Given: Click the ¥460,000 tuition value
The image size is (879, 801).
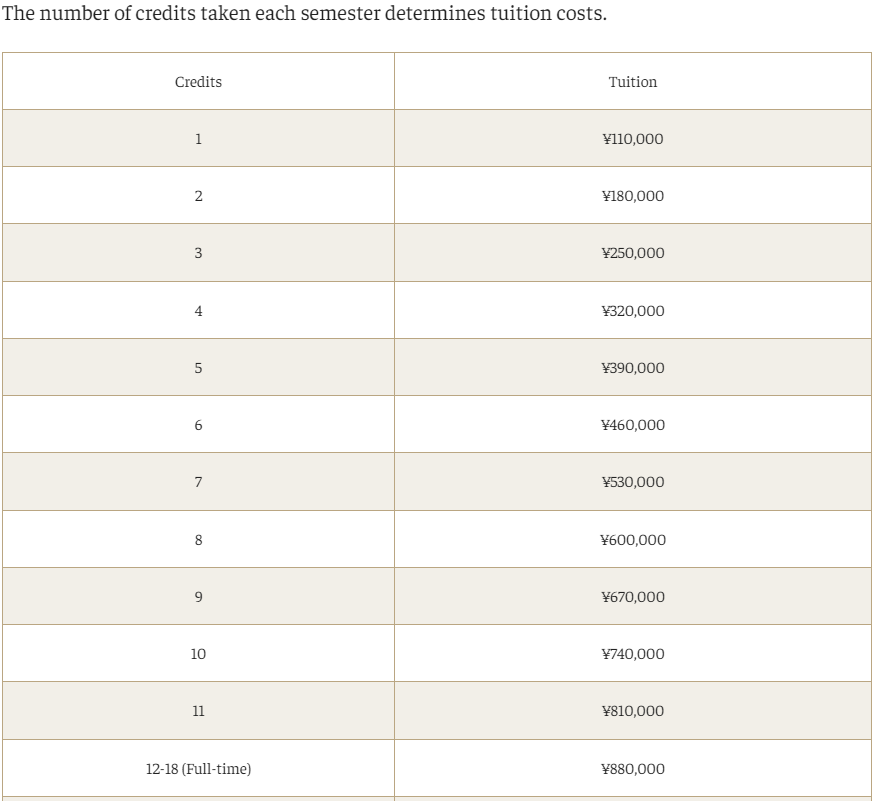Looking at the screenshot, I should (633, 425).
